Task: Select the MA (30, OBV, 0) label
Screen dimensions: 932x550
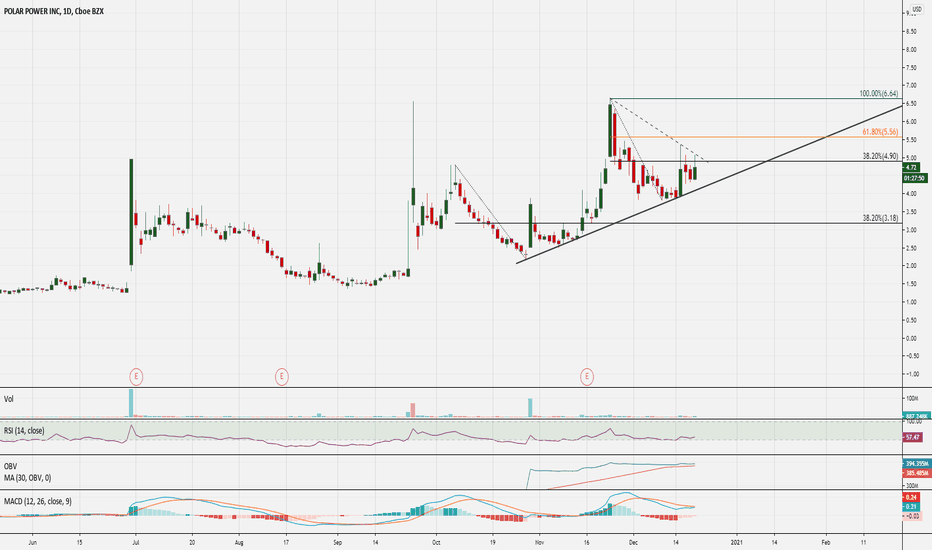Action: click(27, 477)
